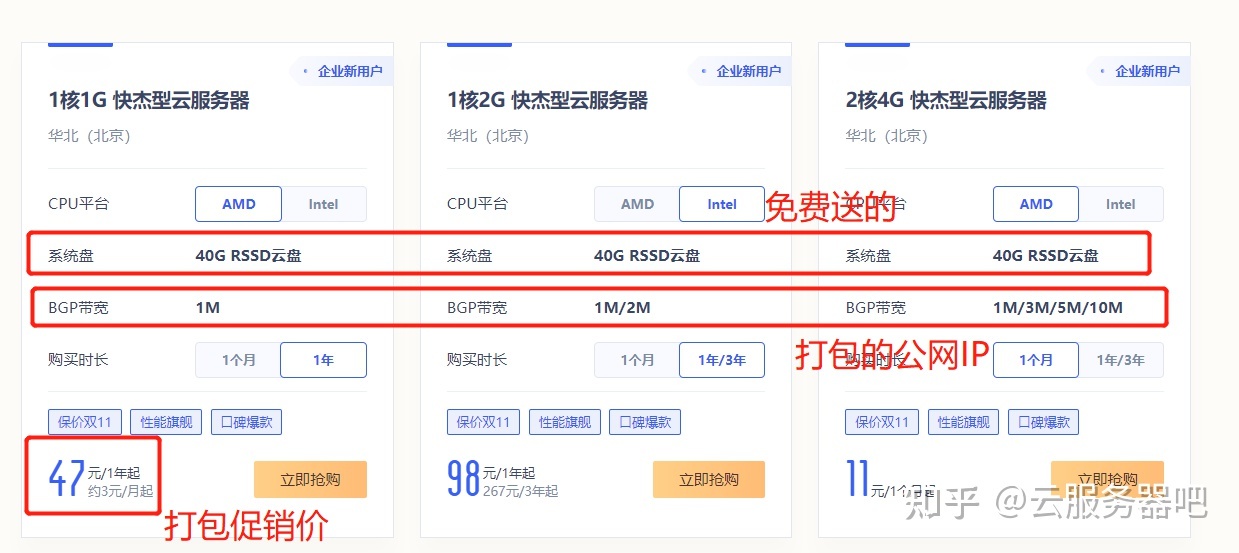1239x553 pixels.
Task: Choose 1年/3年 duration on 2核4G card
Action: [x=1121, y=360]
